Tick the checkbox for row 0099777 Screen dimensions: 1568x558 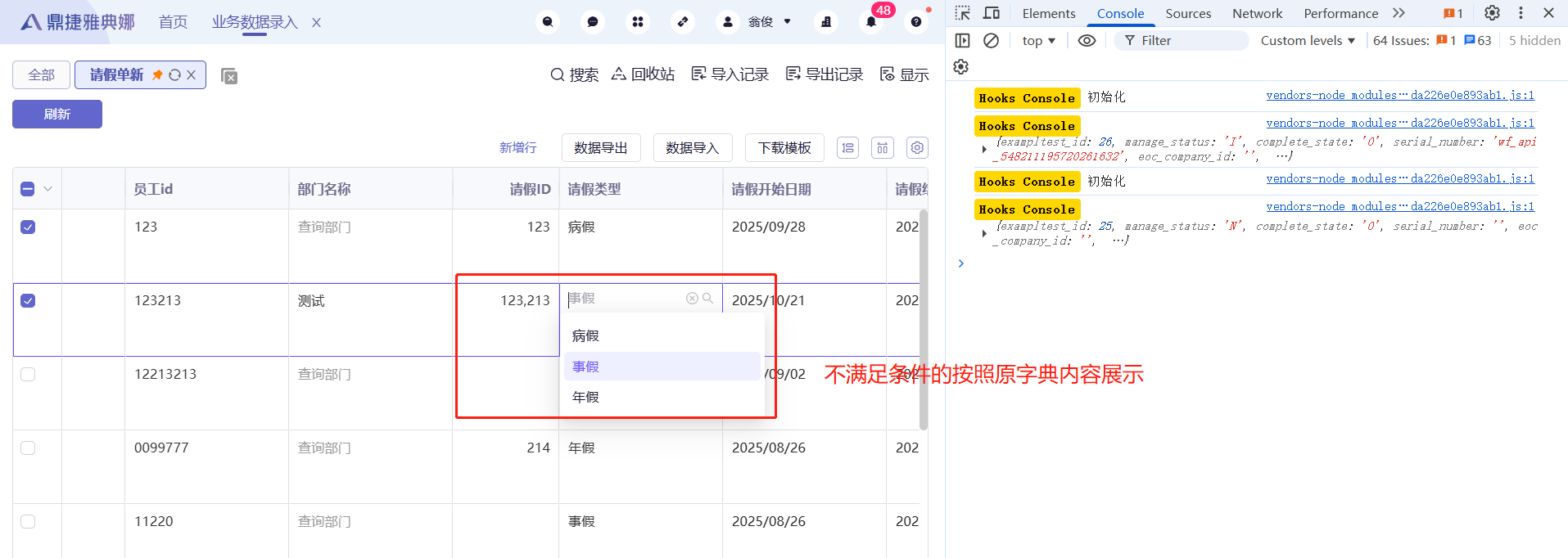28,448
